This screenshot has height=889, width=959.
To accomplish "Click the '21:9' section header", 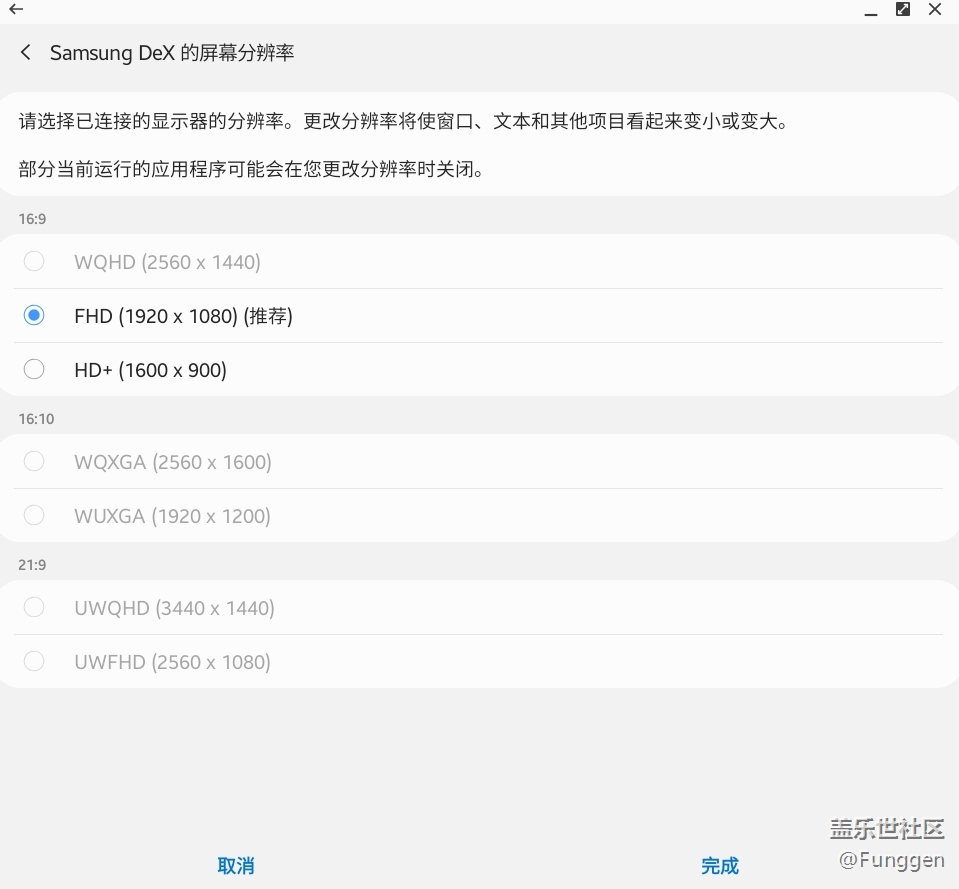I will 32,565.
